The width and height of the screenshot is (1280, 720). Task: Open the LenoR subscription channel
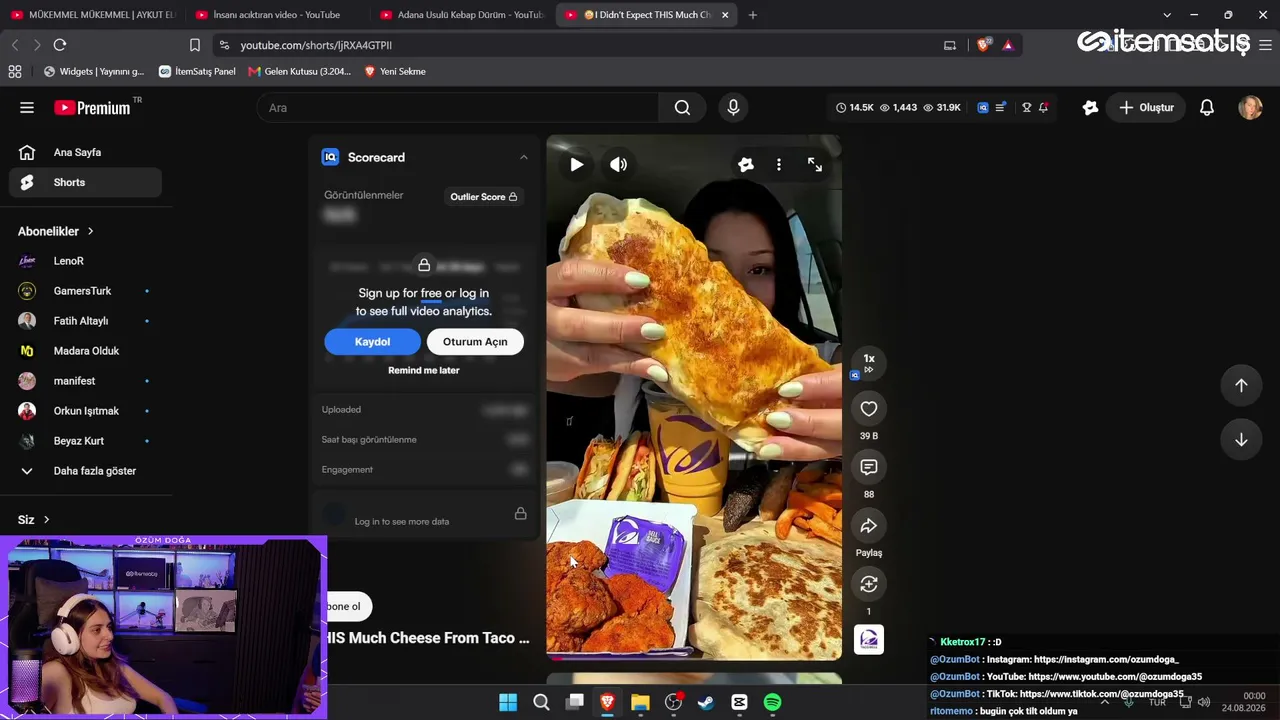86,261
